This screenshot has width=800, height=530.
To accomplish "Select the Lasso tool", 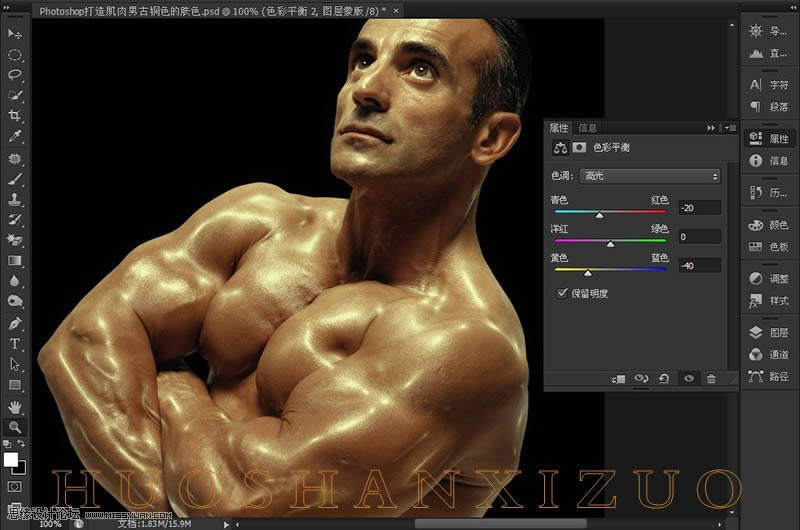I will click(15, 75).
